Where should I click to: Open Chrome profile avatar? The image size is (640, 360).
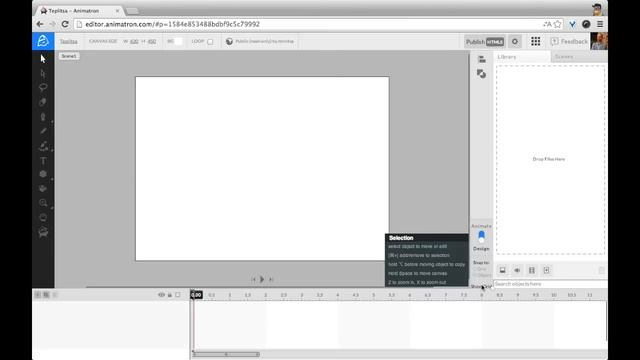(x=597, y=9)
